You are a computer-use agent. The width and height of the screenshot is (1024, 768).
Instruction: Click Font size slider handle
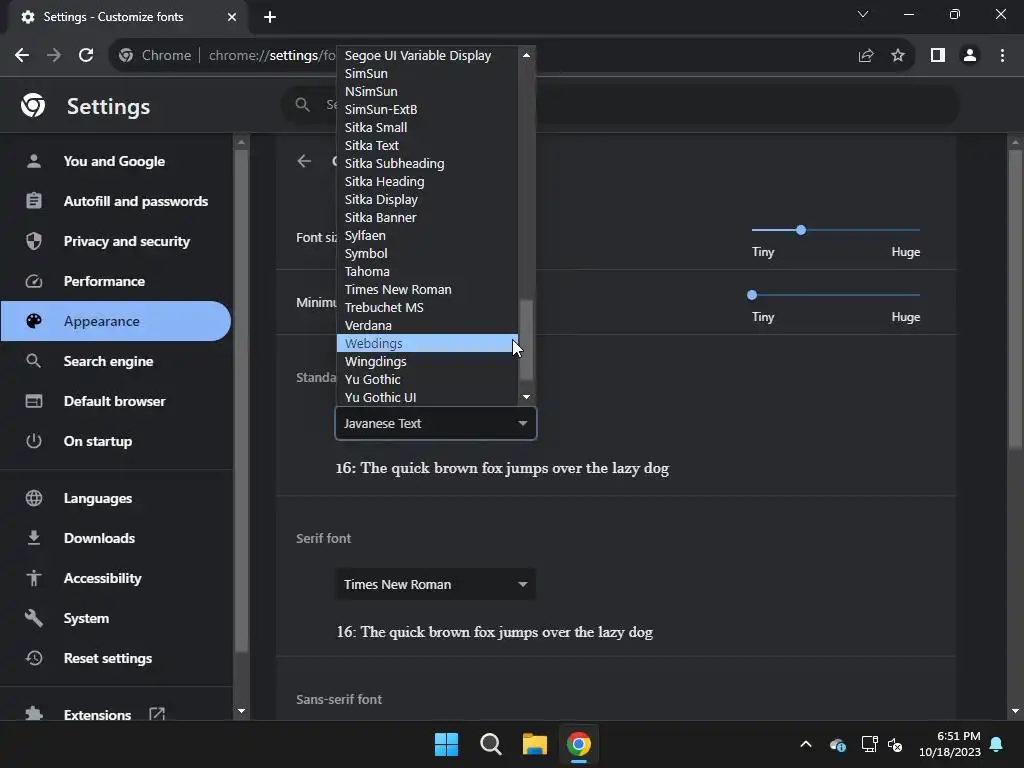pos(801,230)
